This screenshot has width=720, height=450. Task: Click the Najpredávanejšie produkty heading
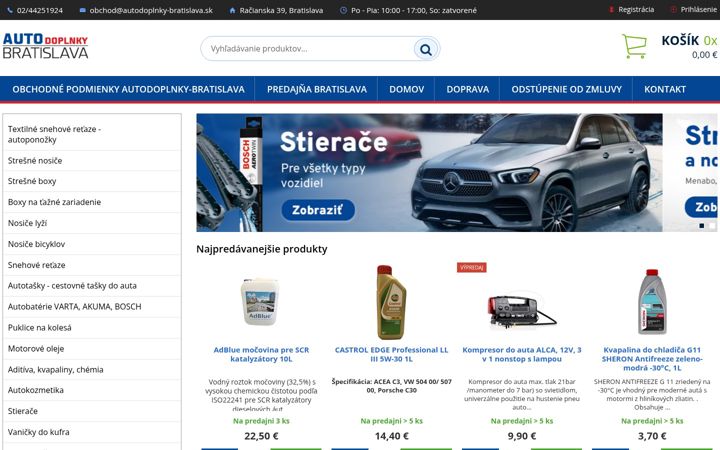(x=262, y=249)
